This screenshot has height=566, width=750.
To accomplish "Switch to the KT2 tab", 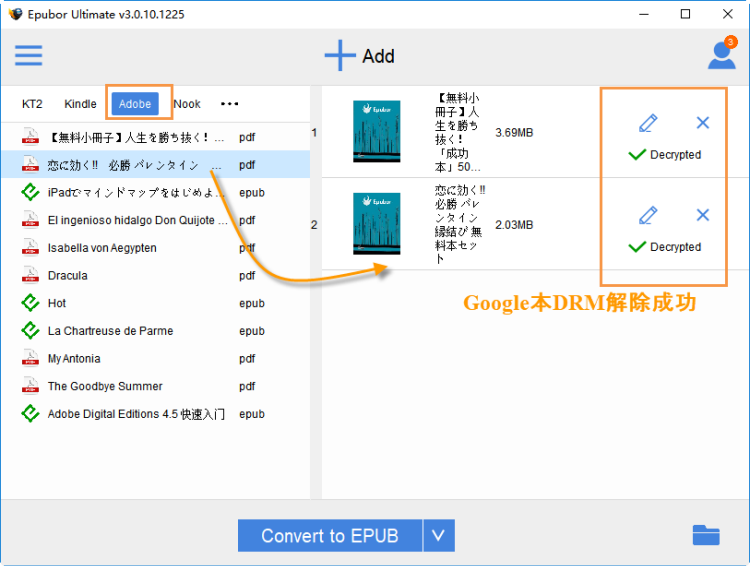I will (32, 104).
